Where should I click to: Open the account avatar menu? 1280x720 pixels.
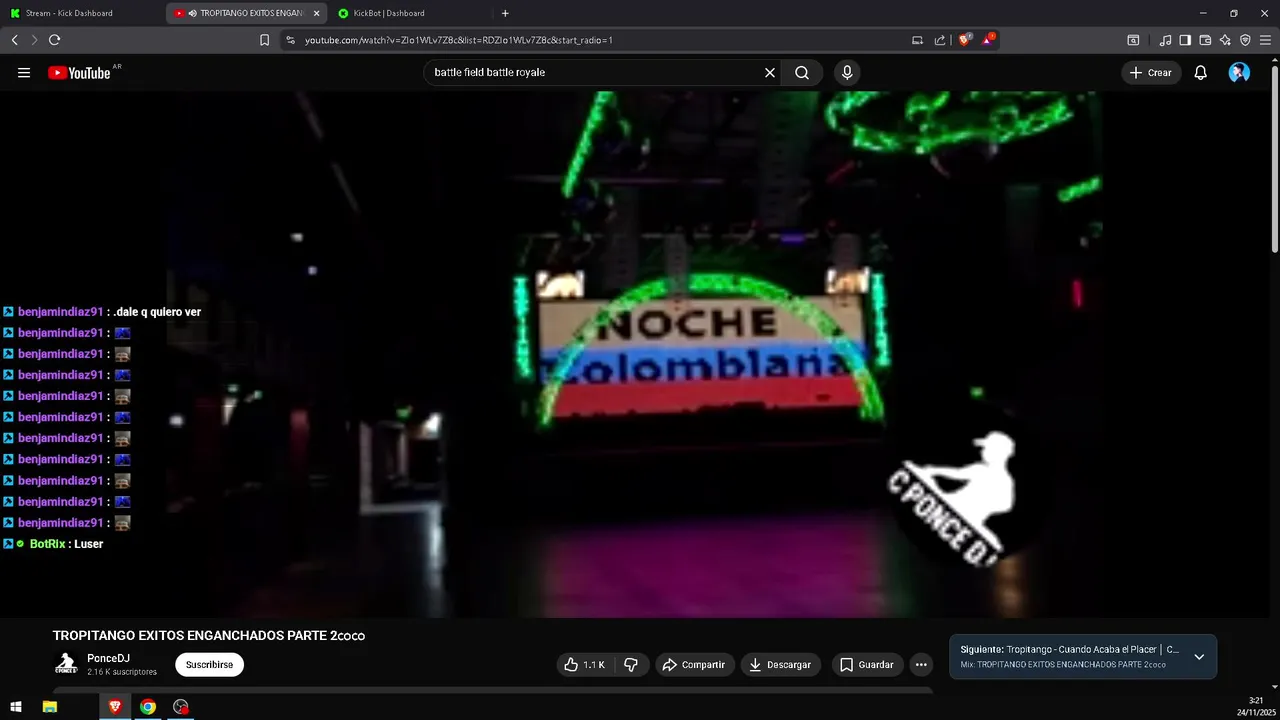pos(1239,73)
